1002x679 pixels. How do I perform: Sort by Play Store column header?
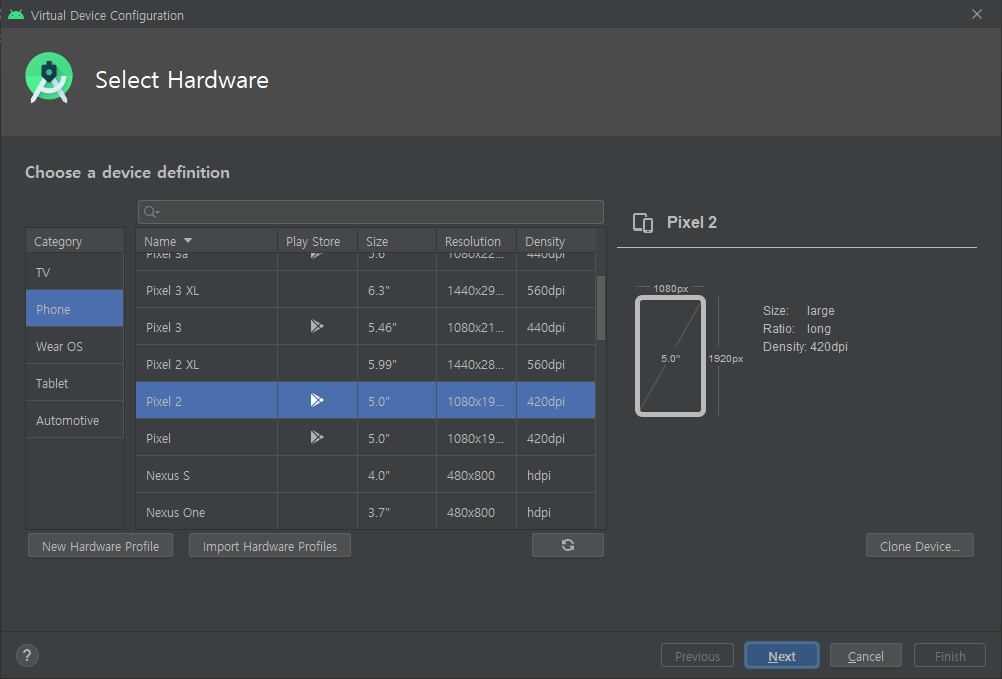(x=317, y=241)
